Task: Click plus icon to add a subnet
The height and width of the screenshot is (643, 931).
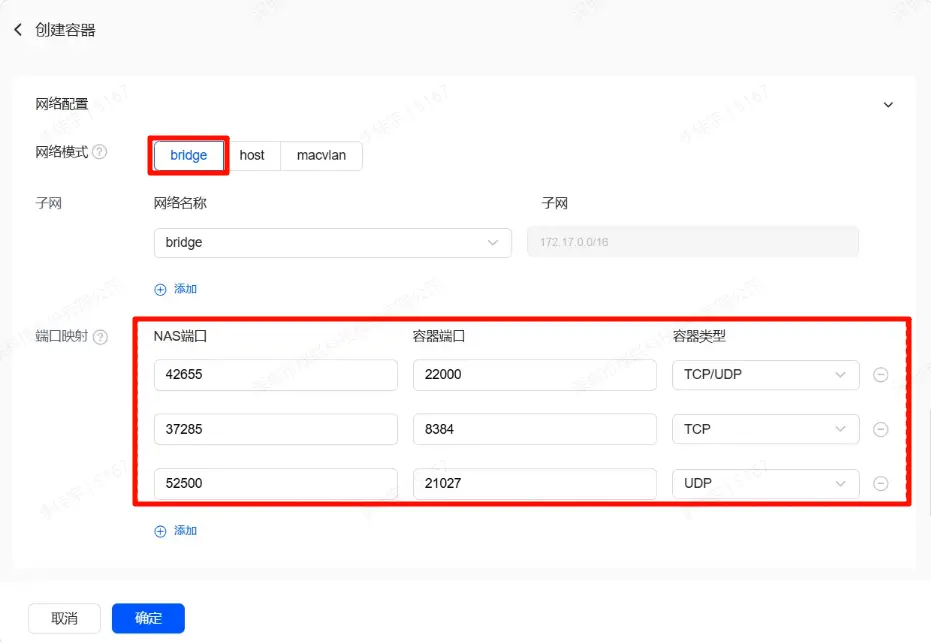Action: point(160,289)
